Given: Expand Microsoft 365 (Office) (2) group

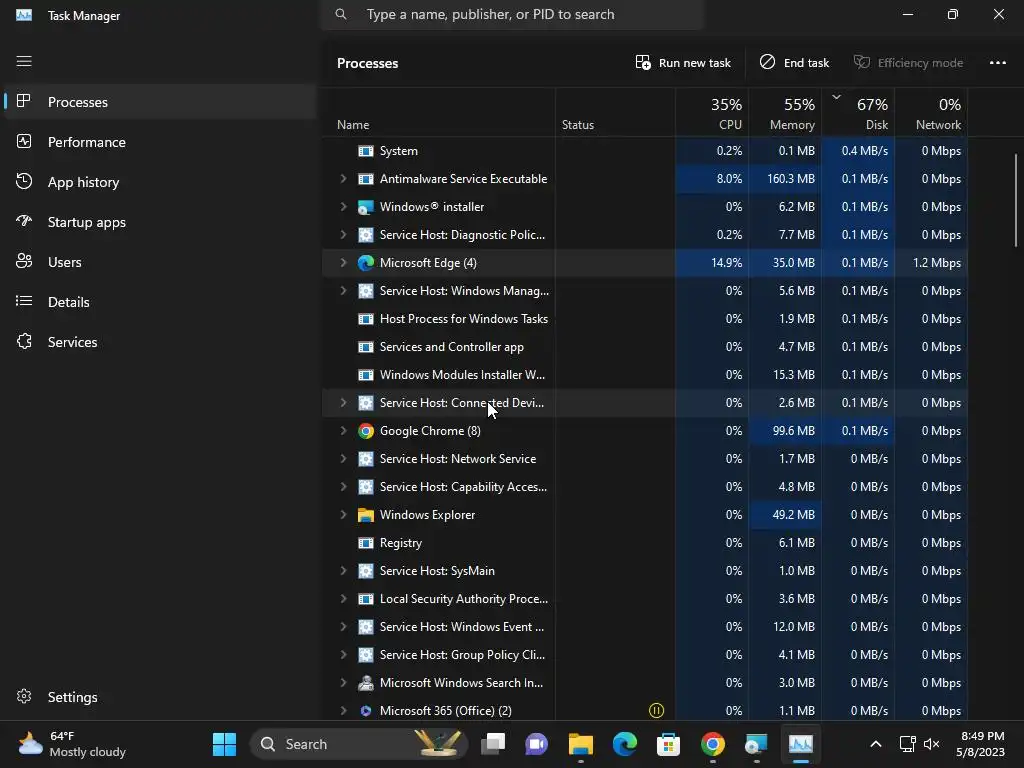Looking at the screenshot, I should (343, 711).
